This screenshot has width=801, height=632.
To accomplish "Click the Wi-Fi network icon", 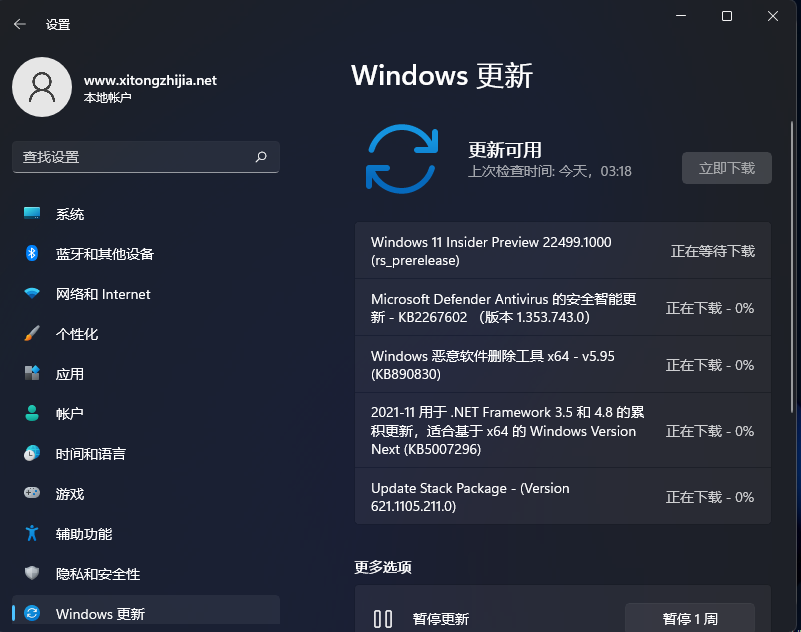I will point(32,293).
